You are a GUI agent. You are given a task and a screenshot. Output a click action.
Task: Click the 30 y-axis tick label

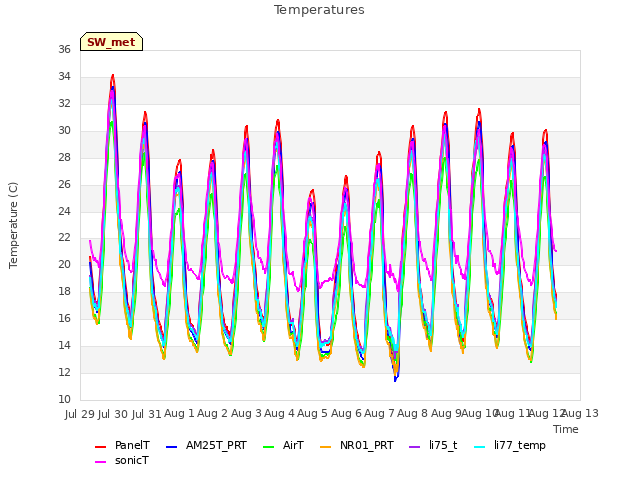[64, 130]
